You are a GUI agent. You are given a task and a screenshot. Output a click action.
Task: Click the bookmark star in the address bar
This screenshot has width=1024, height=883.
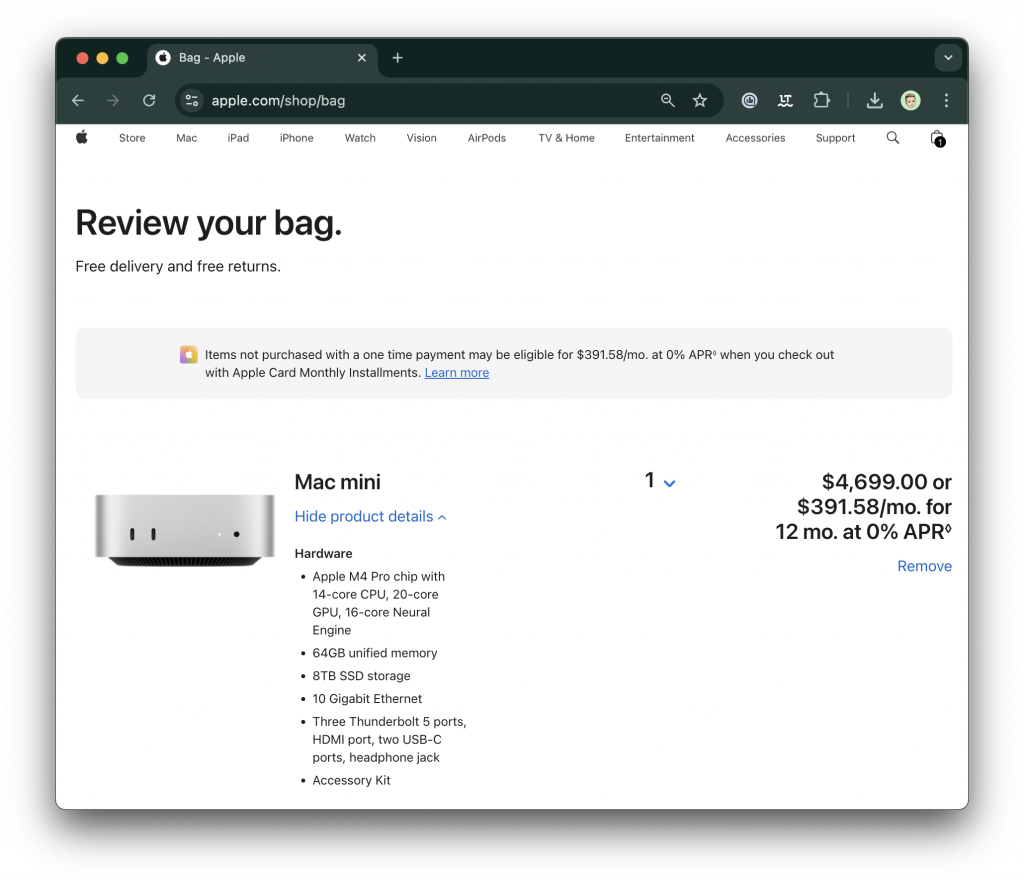coord(700,100)
